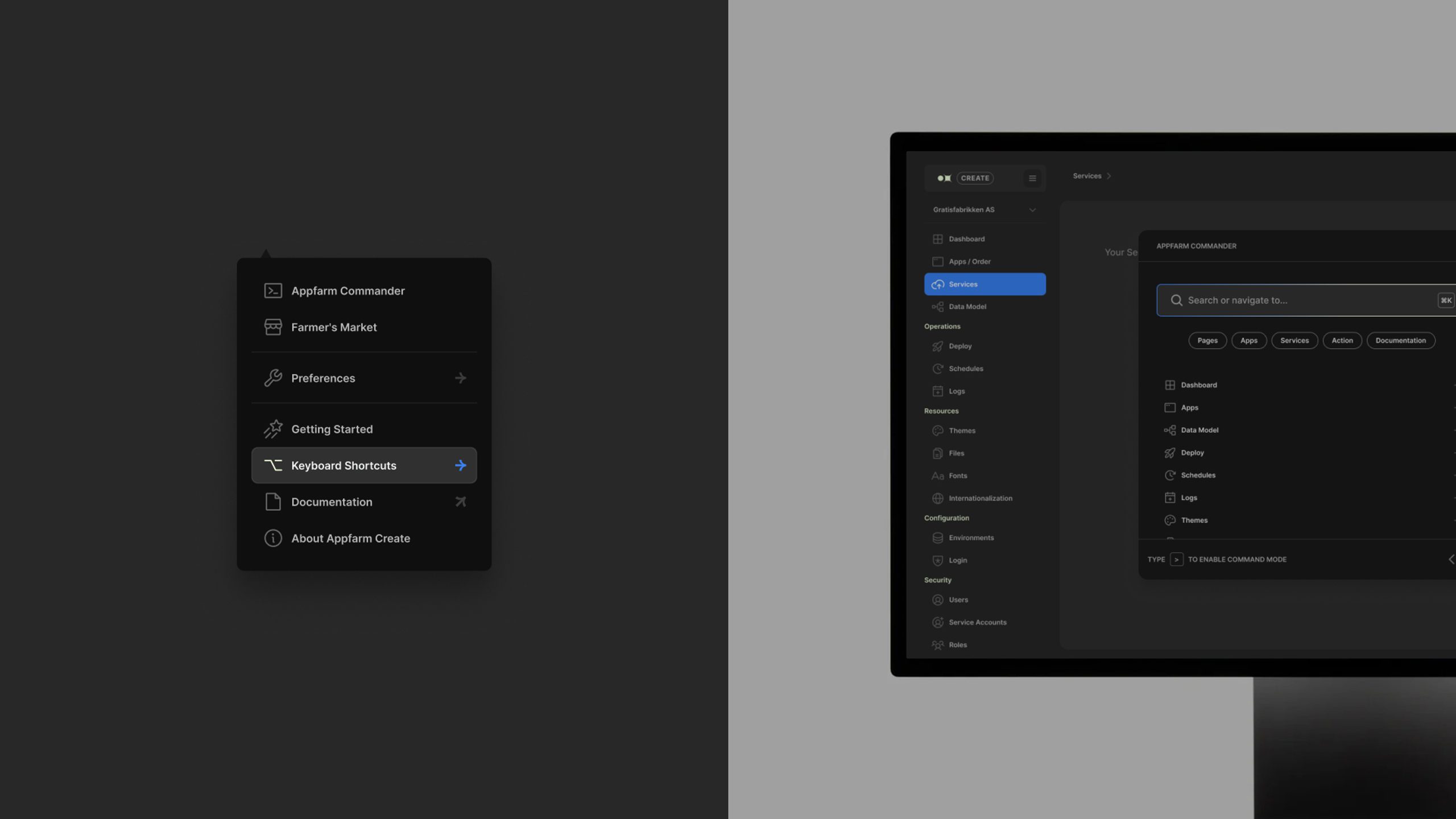The image size is (1456, 819).
Task: Select Services in the left sidebar
Action: 985,284
